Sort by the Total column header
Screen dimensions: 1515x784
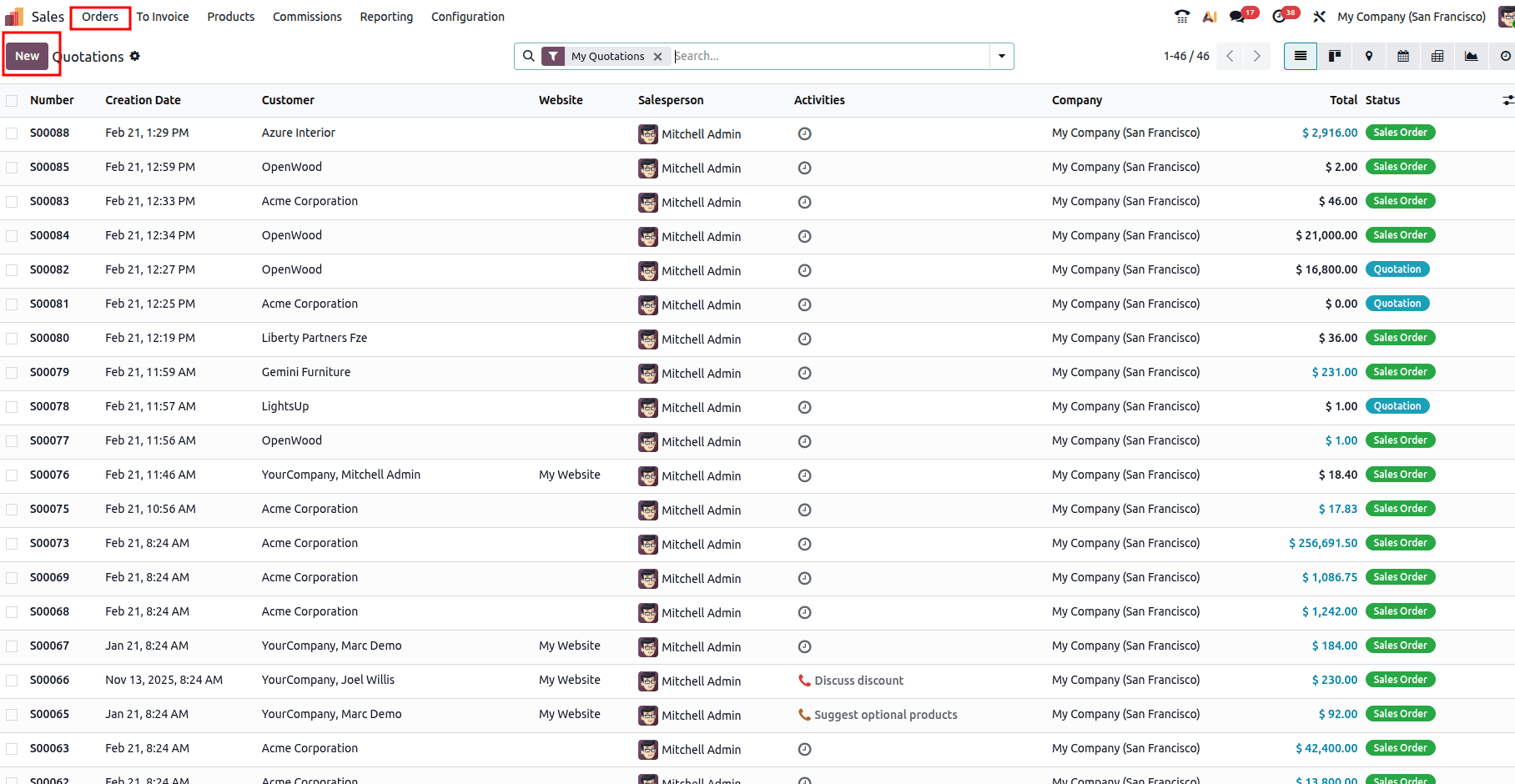[x=1343, y=100]
